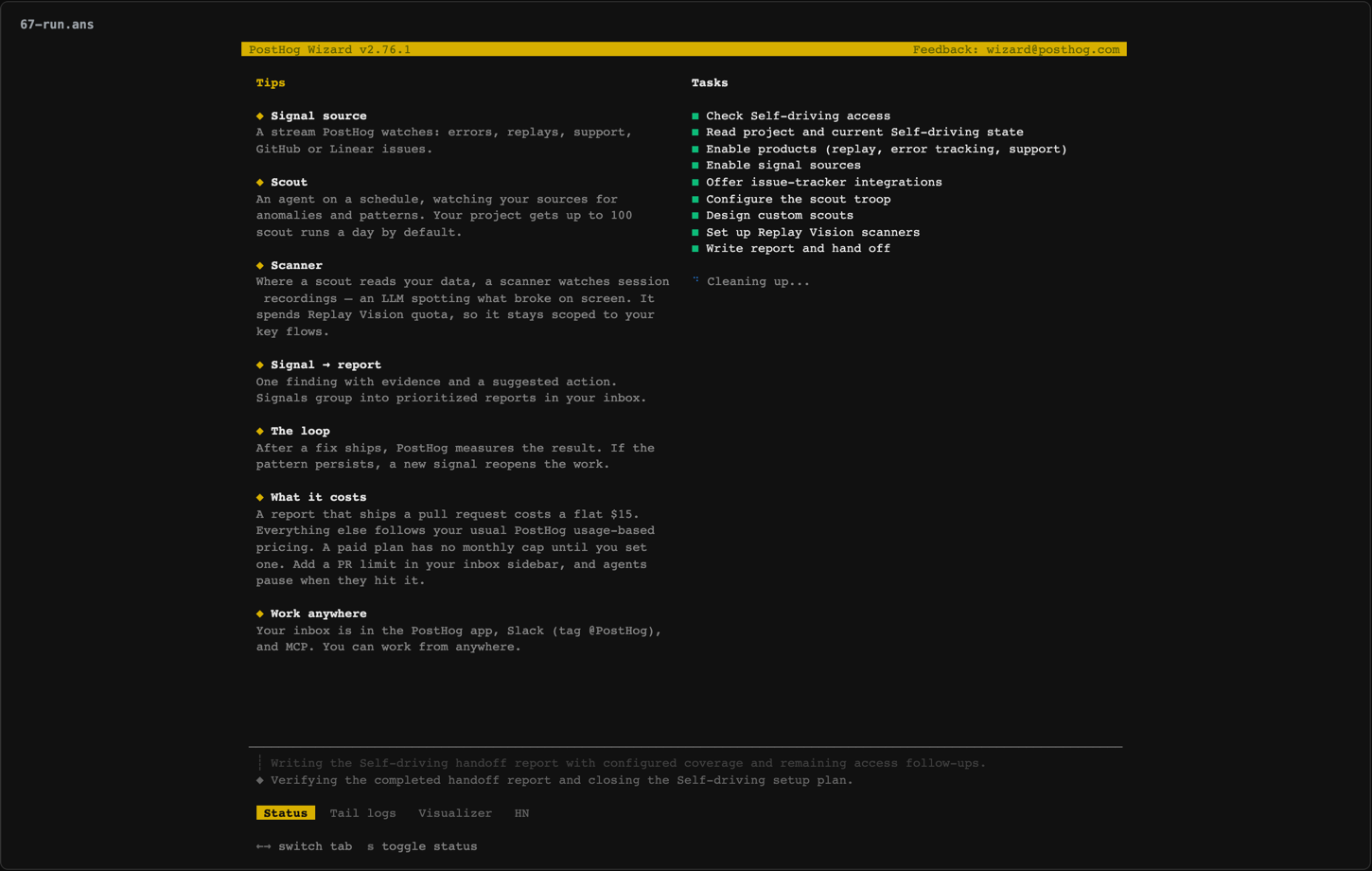Click the wizard@posthog.com feedback address

[1052, 49]
